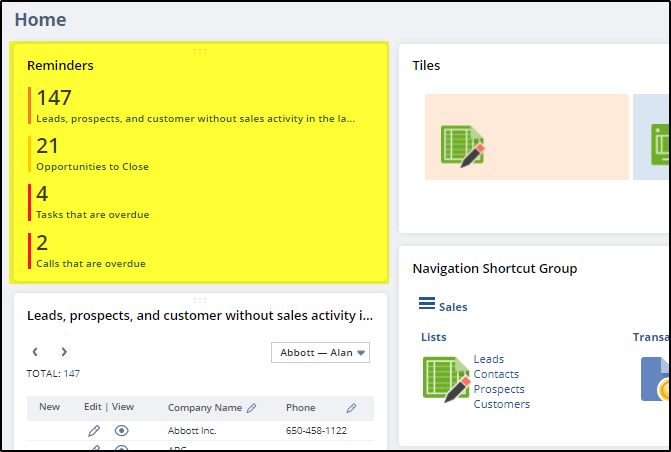The height and width of the screenshot is (452, 671).
Task: Open the Leads shortcut link
Action: pos(489,359)
